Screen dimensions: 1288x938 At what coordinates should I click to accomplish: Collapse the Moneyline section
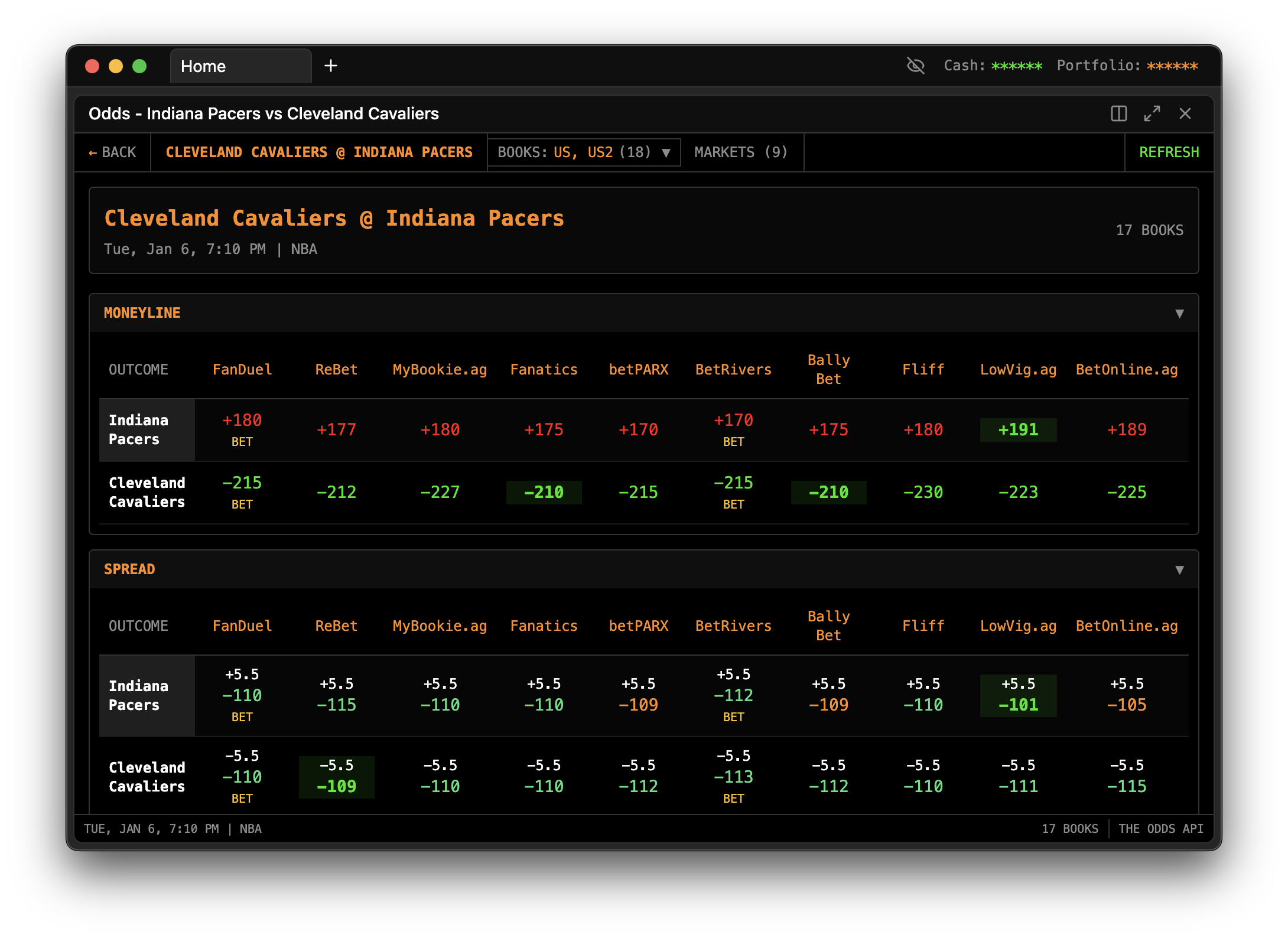pyautogui.click(x=1179, y=313)
